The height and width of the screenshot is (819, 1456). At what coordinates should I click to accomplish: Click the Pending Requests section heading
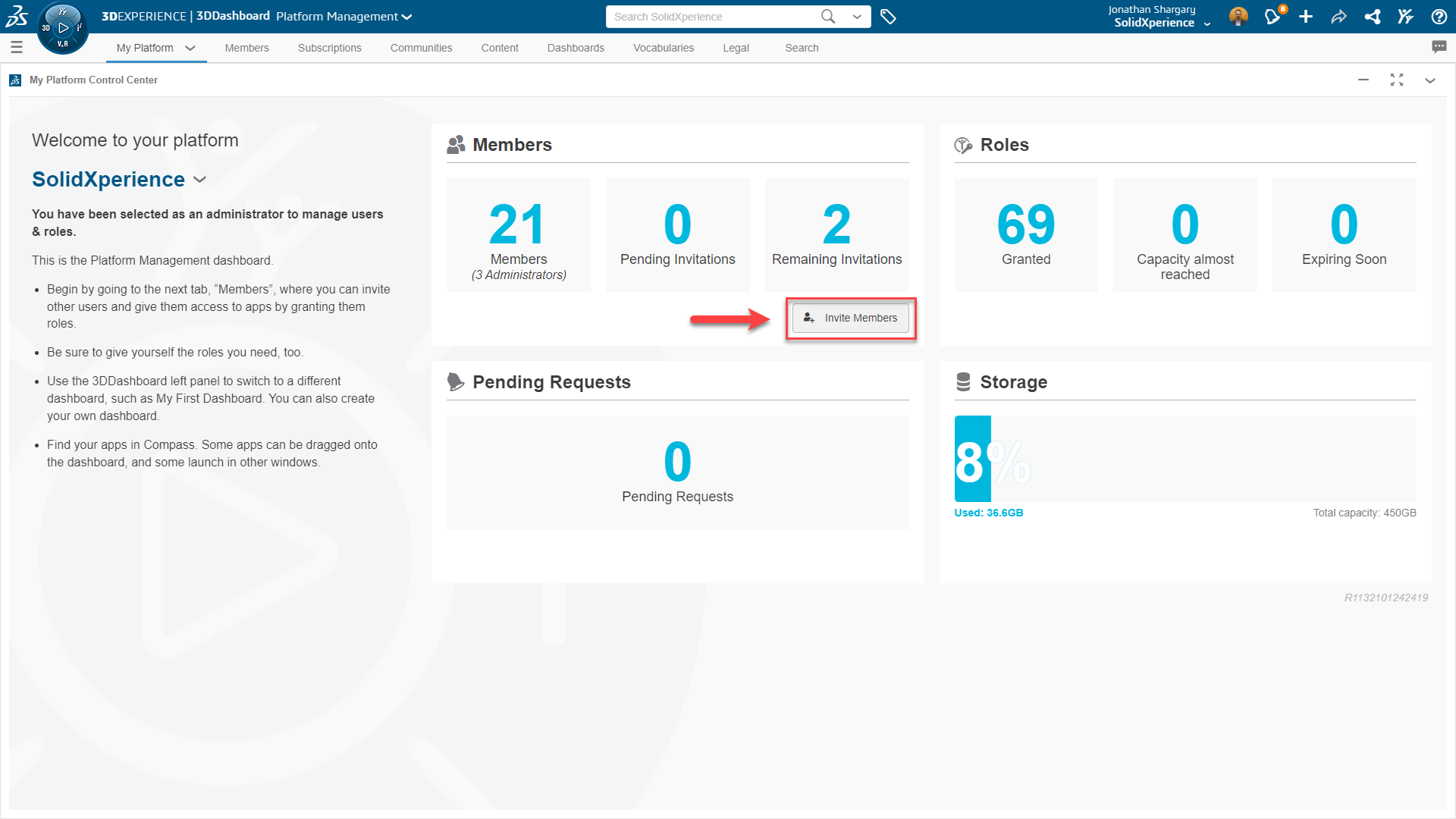552,382
